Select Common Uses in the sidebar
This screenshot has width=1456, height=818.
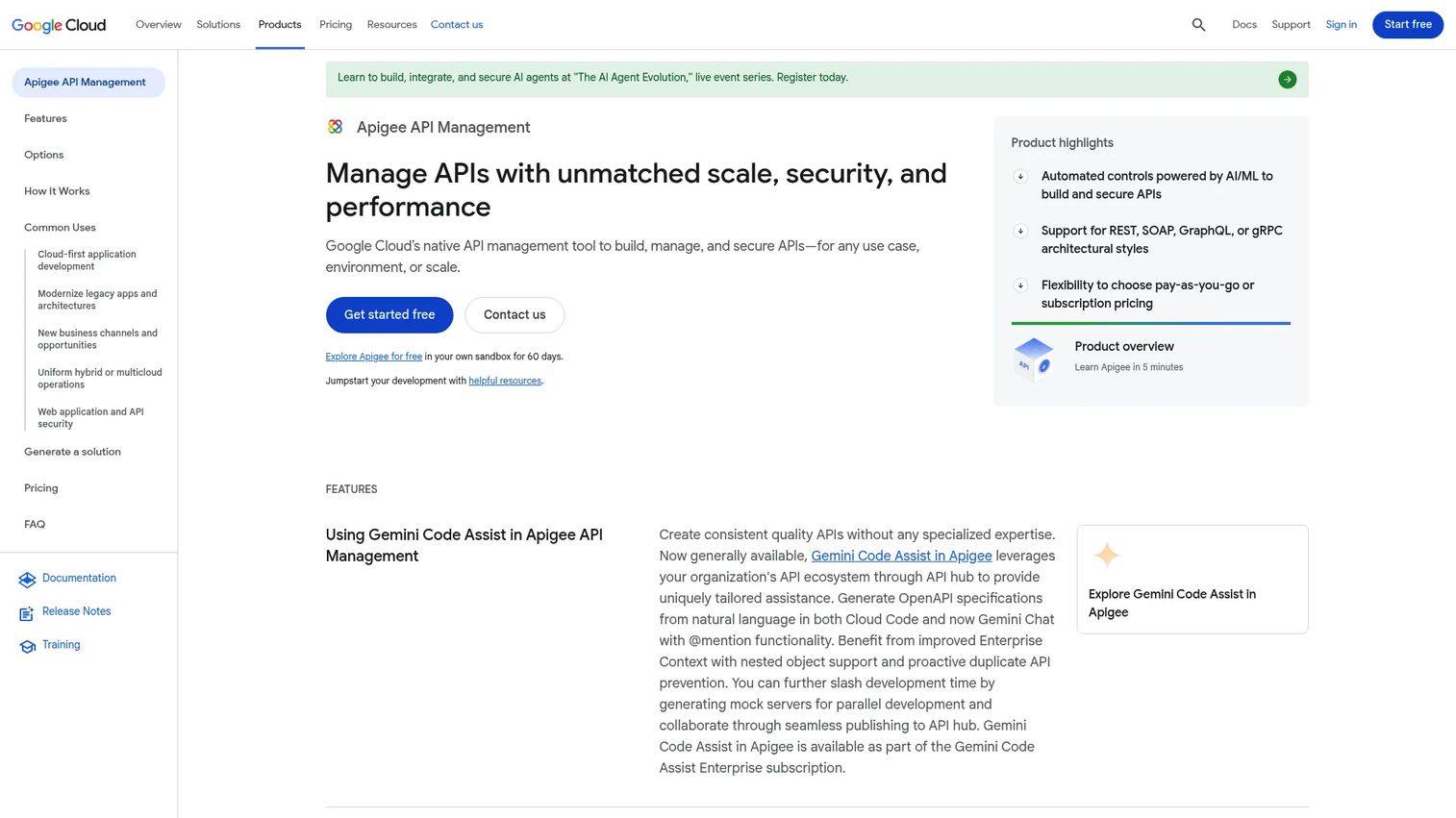pyautogui.click(x=60, y=229)
